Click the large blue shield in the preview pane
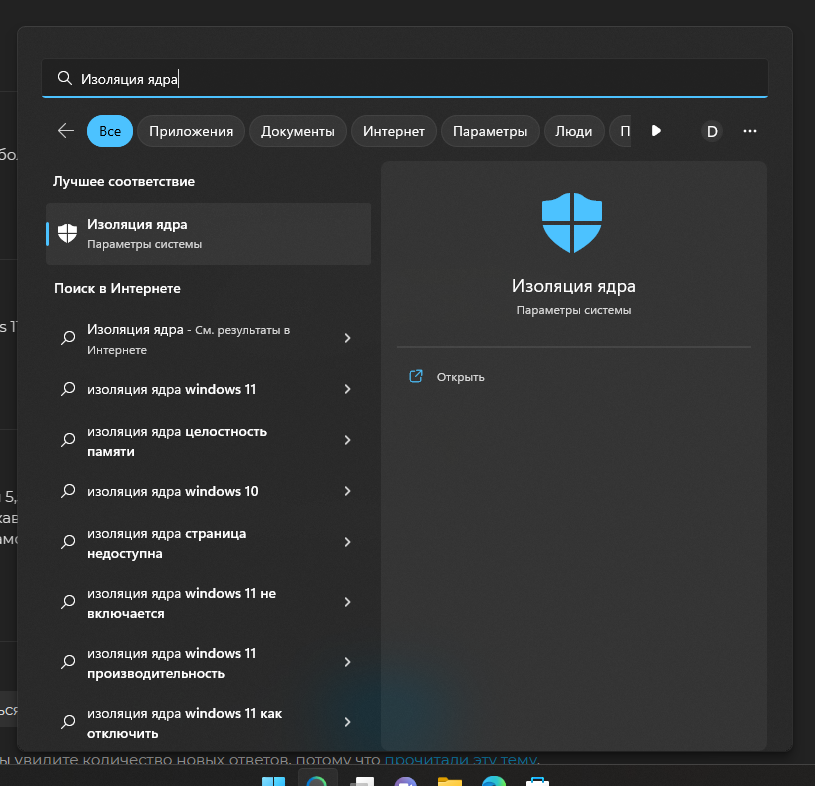This screenshot has width=815, height=786. (x=572, y=222)
